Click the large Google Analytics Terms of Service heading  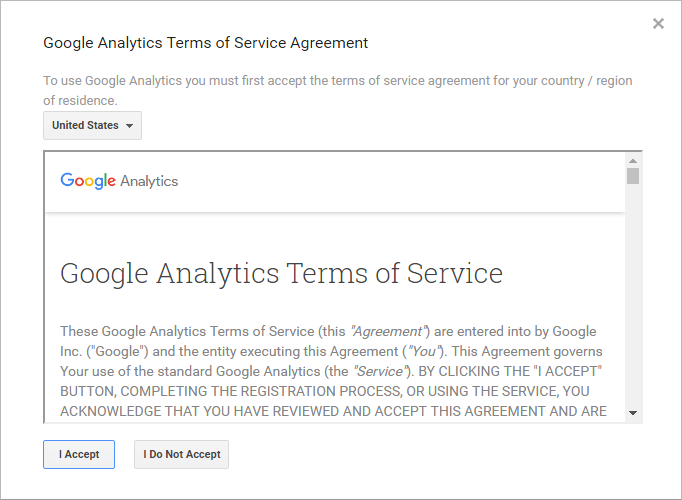(x=281, y=273)
